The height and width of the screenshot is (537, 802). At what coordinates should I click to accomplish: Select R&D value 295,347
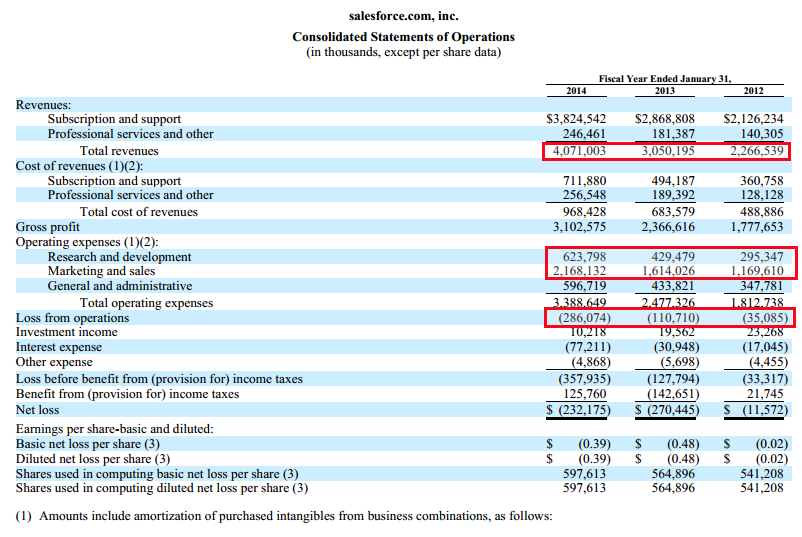[762, 257]
